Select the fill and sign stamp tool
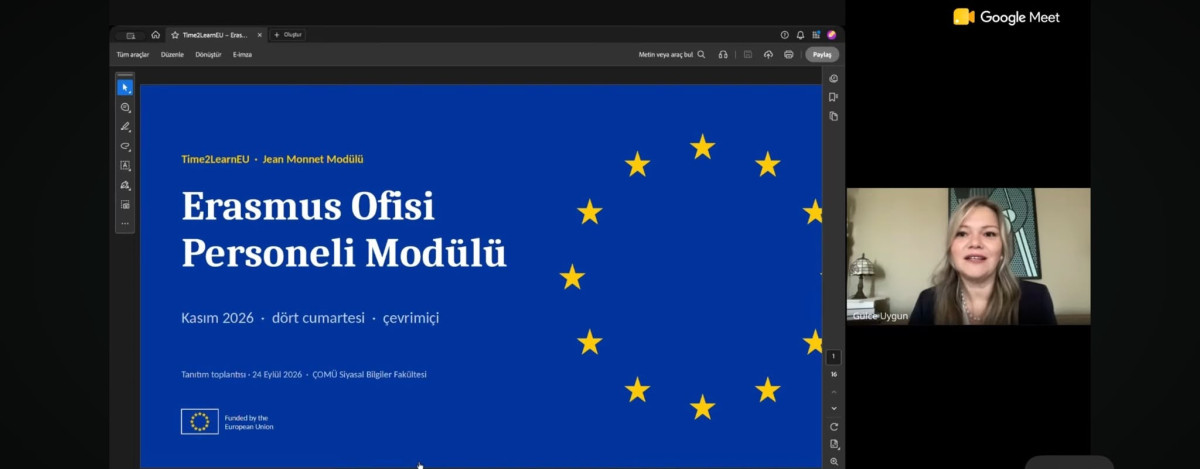1200x469 pixels. point(125,185)
